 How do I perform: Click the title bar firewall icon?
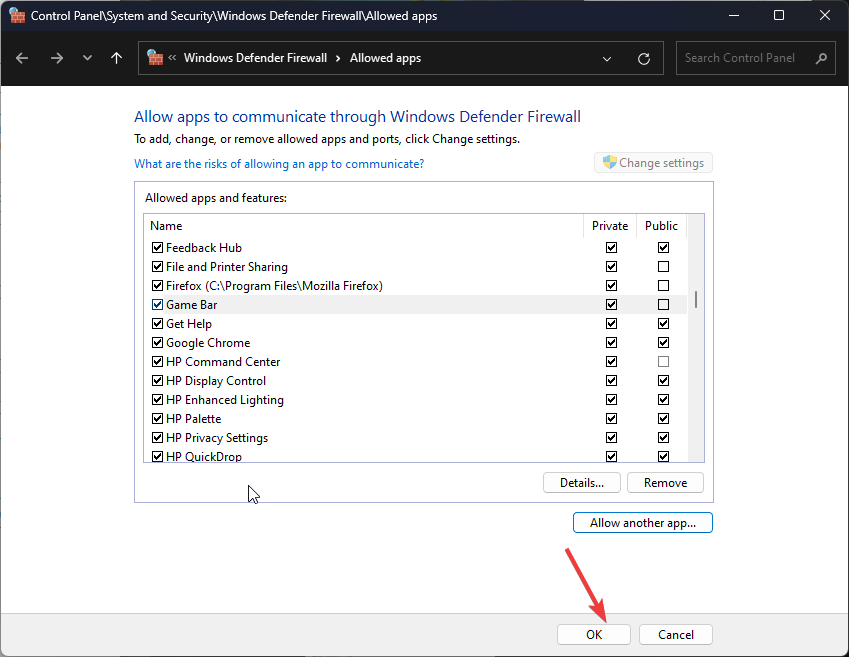click(17, 15)
